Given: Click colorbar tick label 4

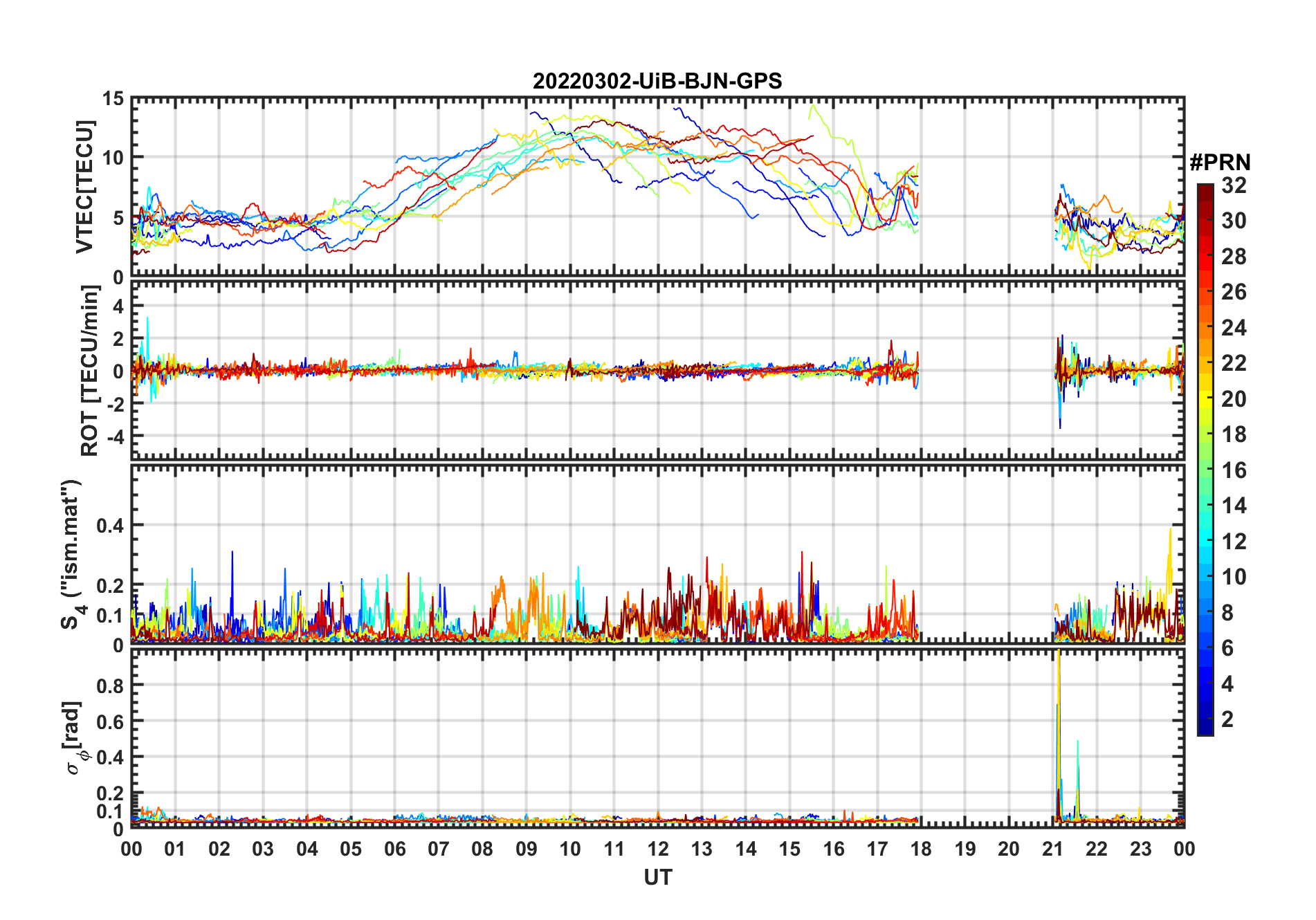Looking at the screenshot, I should (x=1227, y=683).
